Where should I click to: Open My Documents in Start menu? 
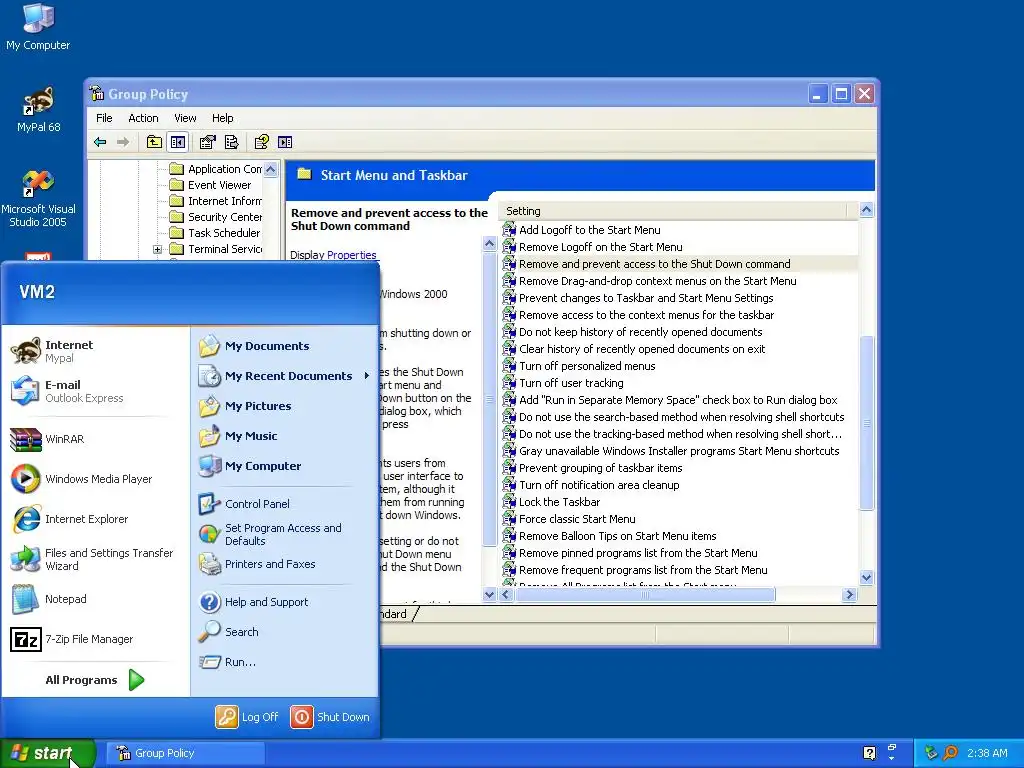click(254, 346)
